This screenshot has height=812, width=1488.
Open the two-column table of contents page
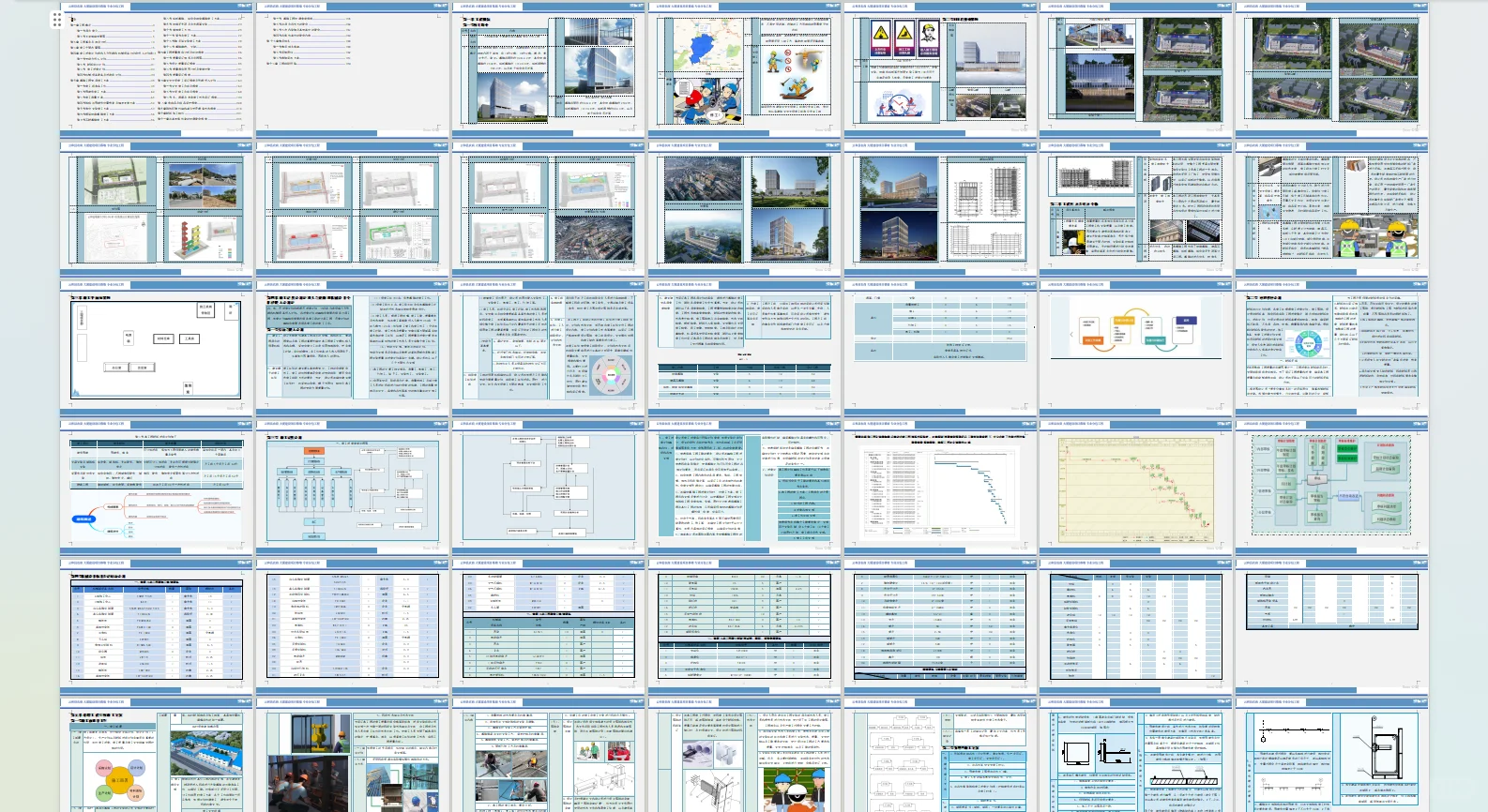coord(157,68)
